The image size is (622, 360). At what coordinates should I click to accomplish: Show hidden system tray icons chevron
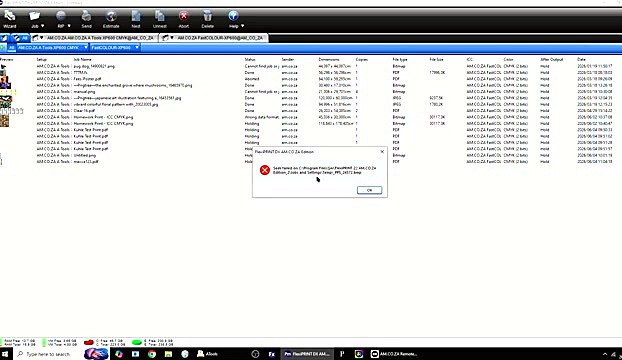pyautogui.click(x=605, y=354)
